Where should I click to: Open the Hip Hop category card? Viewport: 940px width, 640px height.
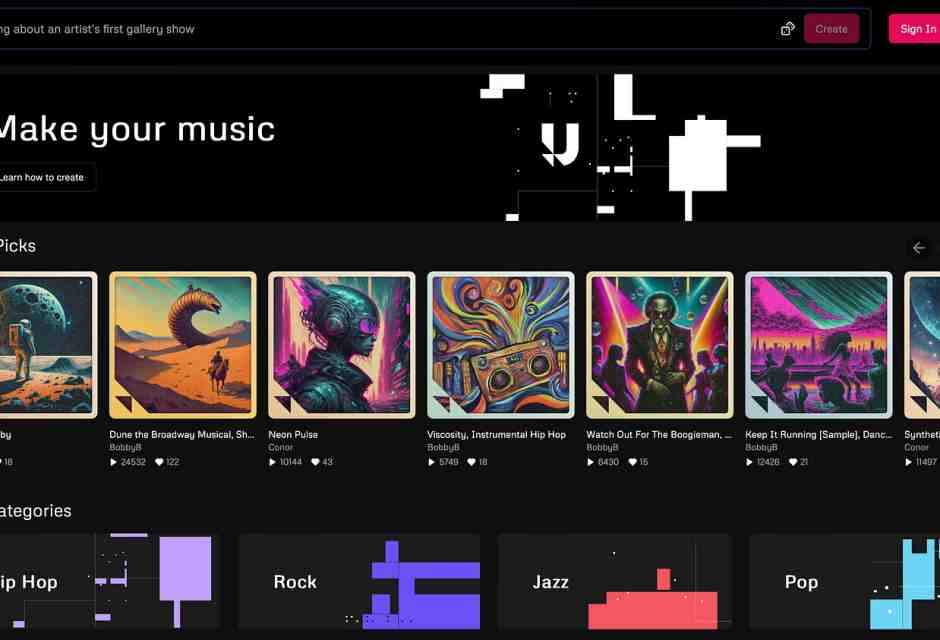click(x=109, y=581)
